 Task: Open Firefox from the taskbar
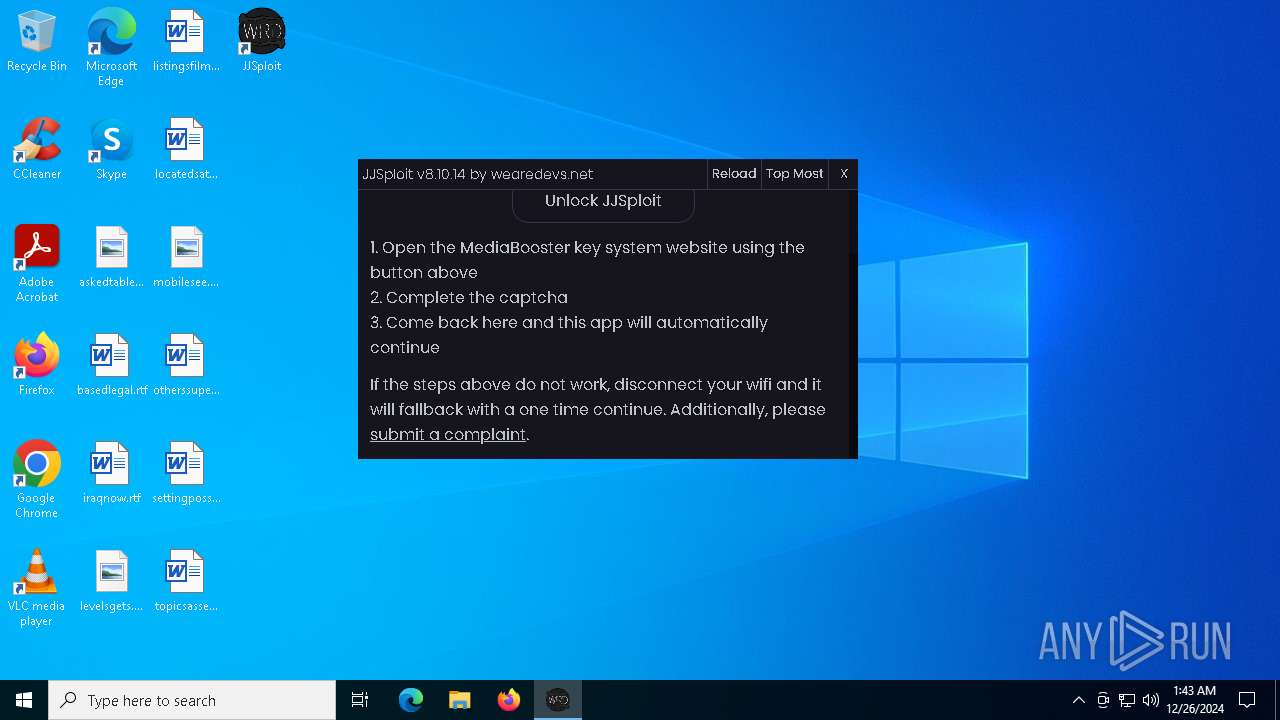pyautogui.click(x=509, y=700)
